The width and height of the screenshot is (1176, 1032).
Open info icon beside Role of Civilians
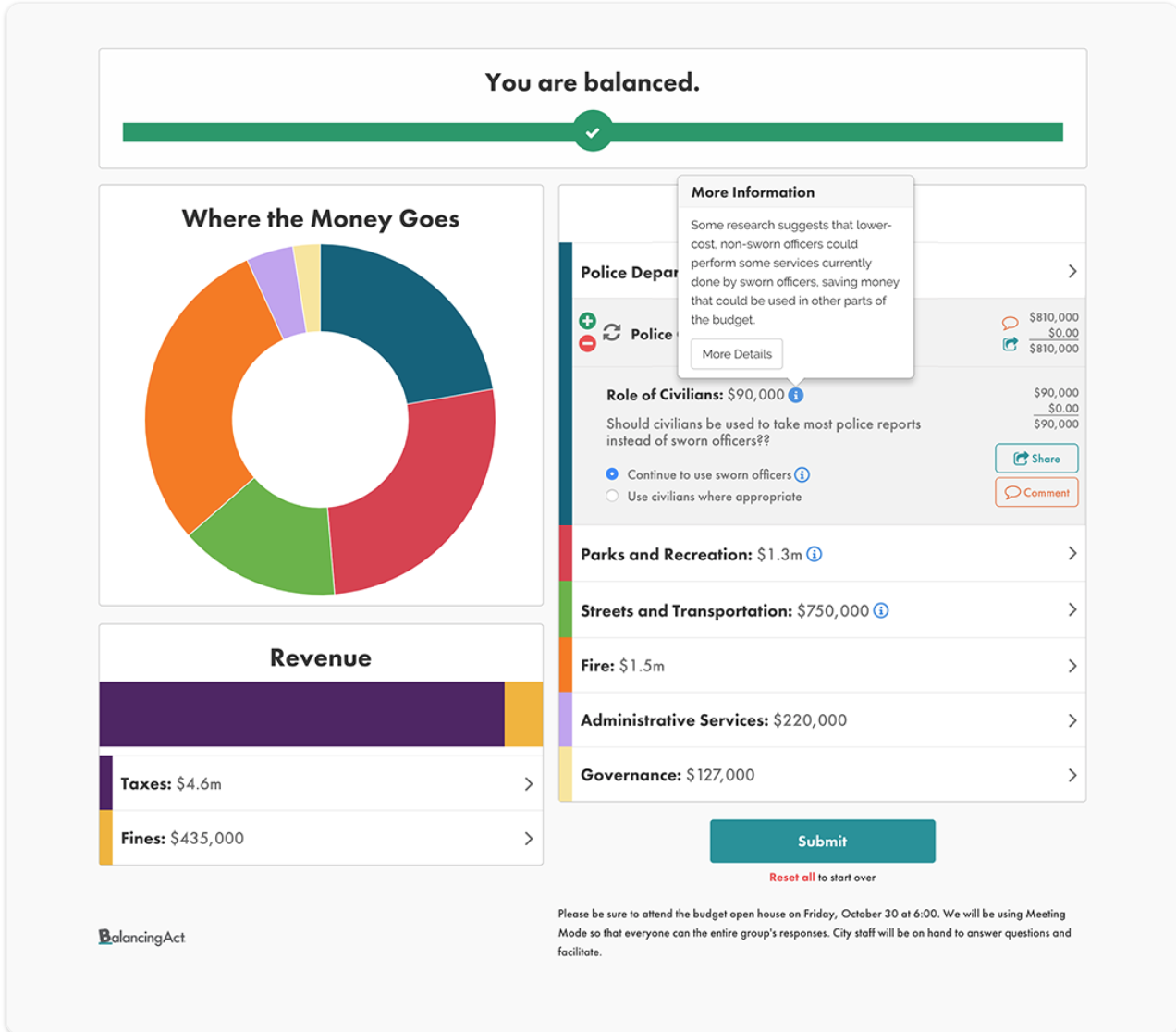point(796,395)
